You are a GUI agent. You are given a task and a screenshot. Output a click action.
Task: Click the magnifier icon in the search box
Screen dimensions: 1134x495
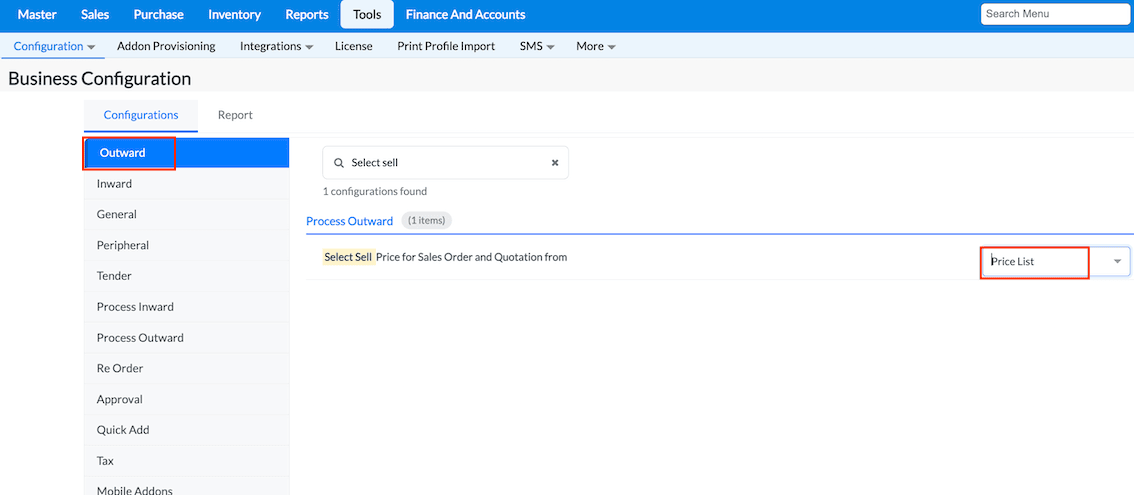pos(339,163)
